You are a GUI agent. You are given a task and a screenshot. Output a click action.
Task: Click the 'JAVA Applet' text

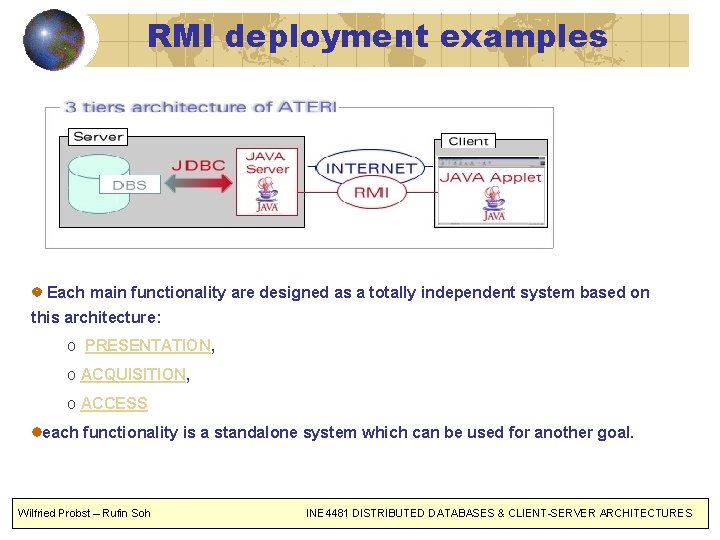pos(491,178)
